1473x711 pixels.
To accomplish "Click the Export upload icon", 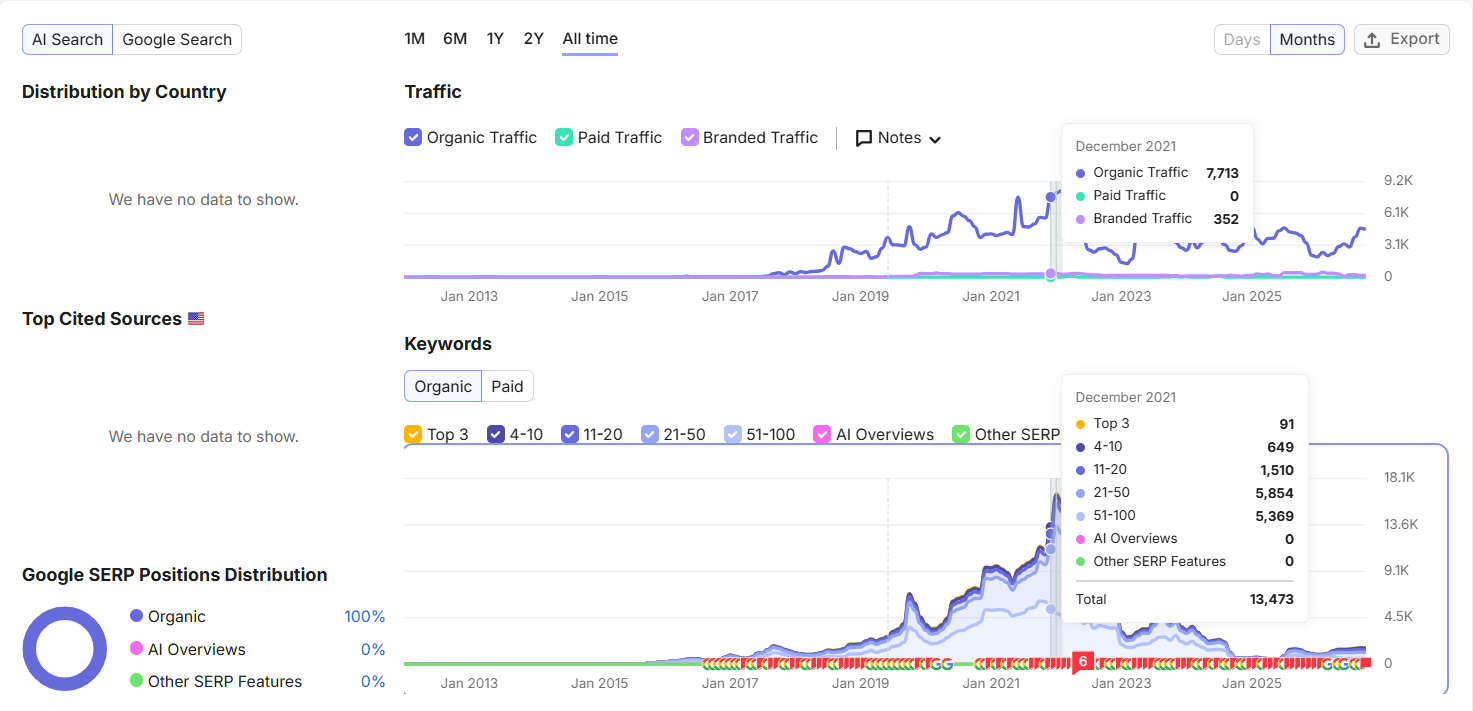I will point(1372,39).
